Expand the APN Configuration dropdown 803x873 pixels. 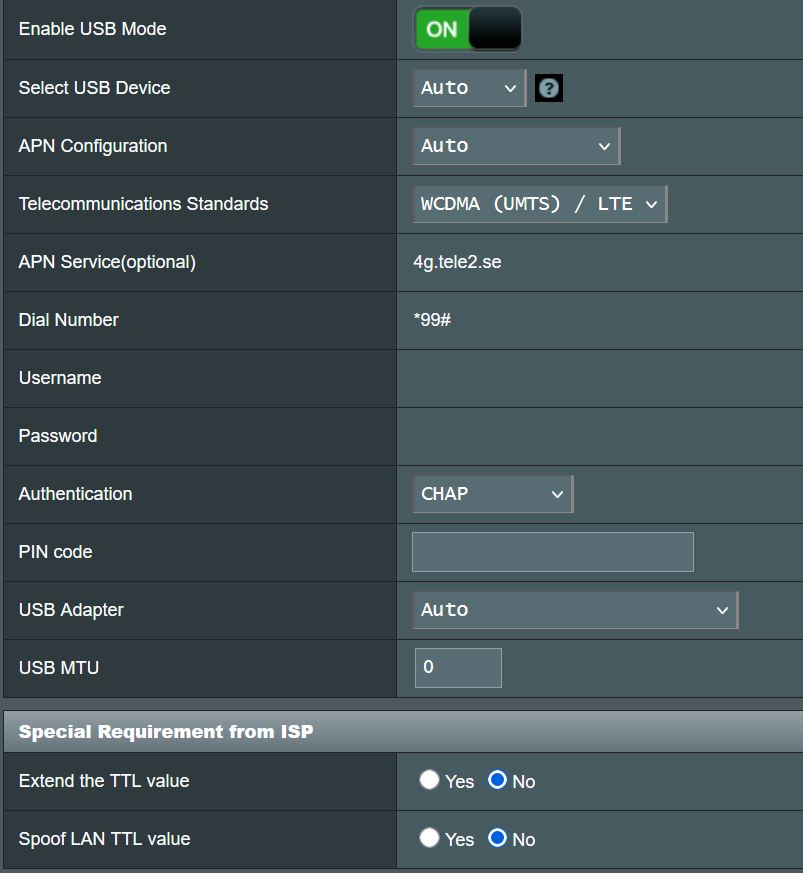coord(516,146)
